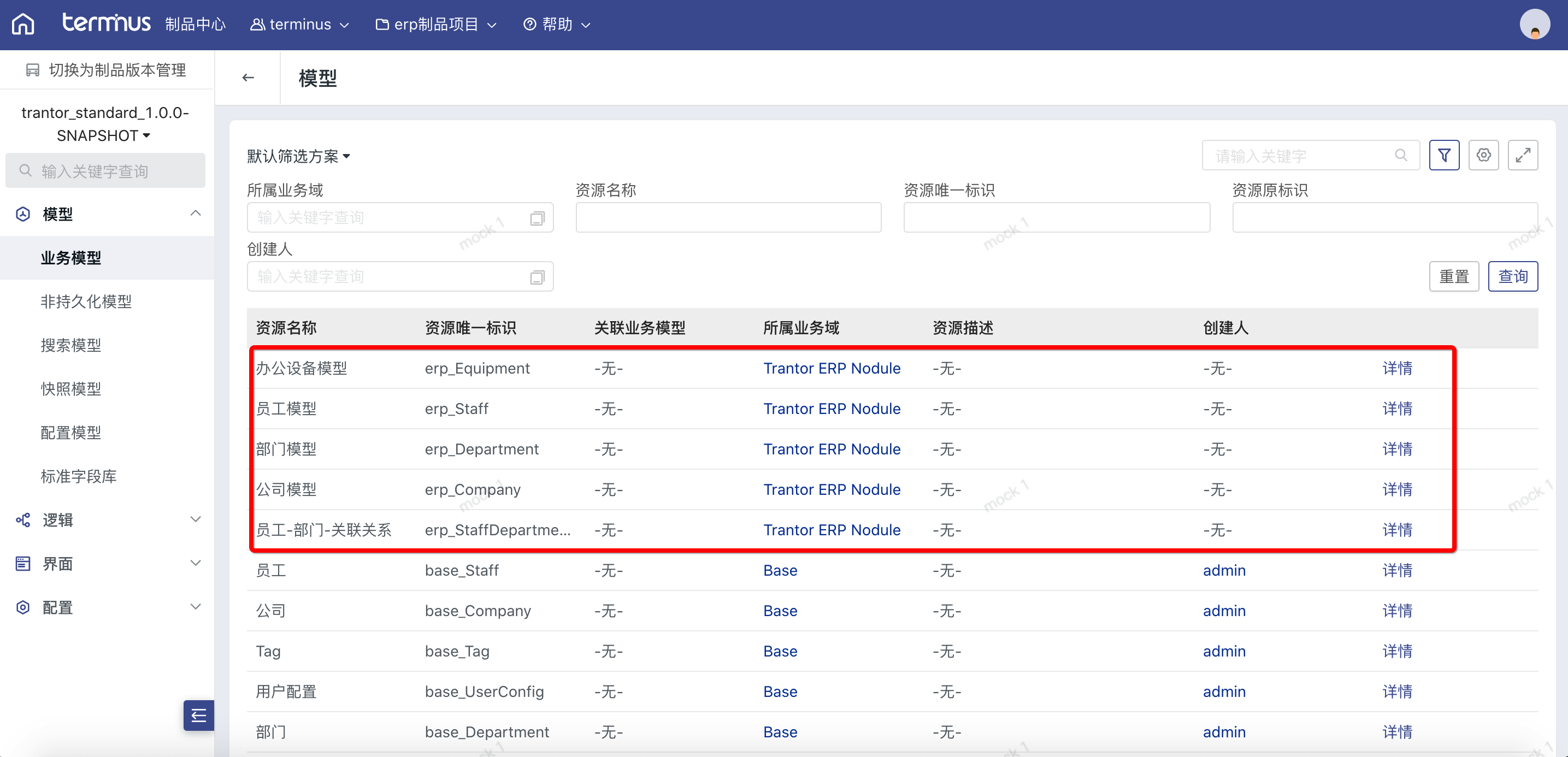Toggle the filter funnel icon
Image resolution: width=1568 pixels, height=757 pixels.
[1444, 155]
